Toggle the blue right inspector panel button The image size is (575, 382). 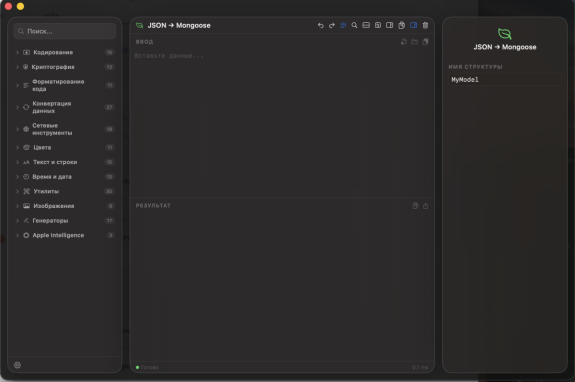point(413,25)
